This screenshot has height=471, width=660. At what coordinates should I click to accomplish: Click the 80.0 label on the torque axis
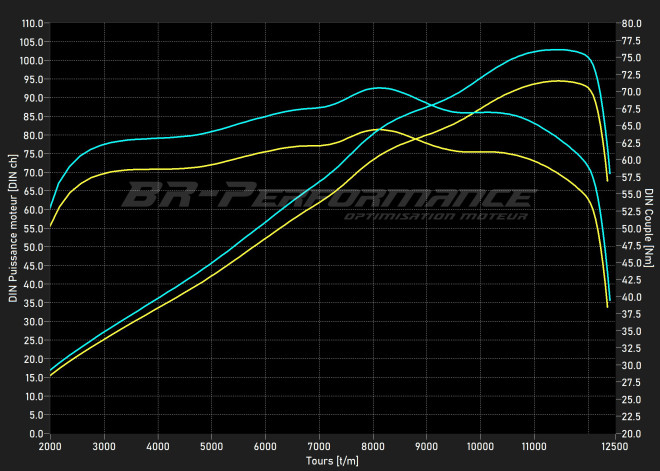click(630, 23)
